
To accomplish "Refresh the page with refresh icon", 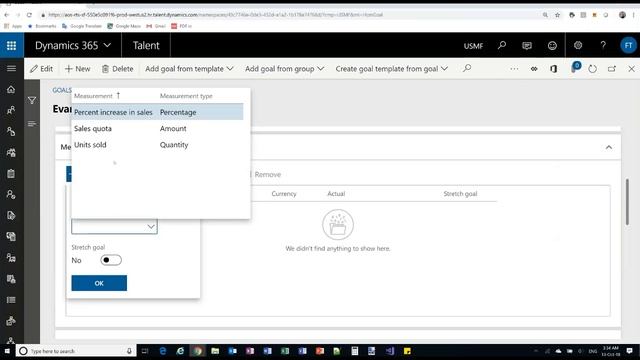I will (x=593, y=69).
